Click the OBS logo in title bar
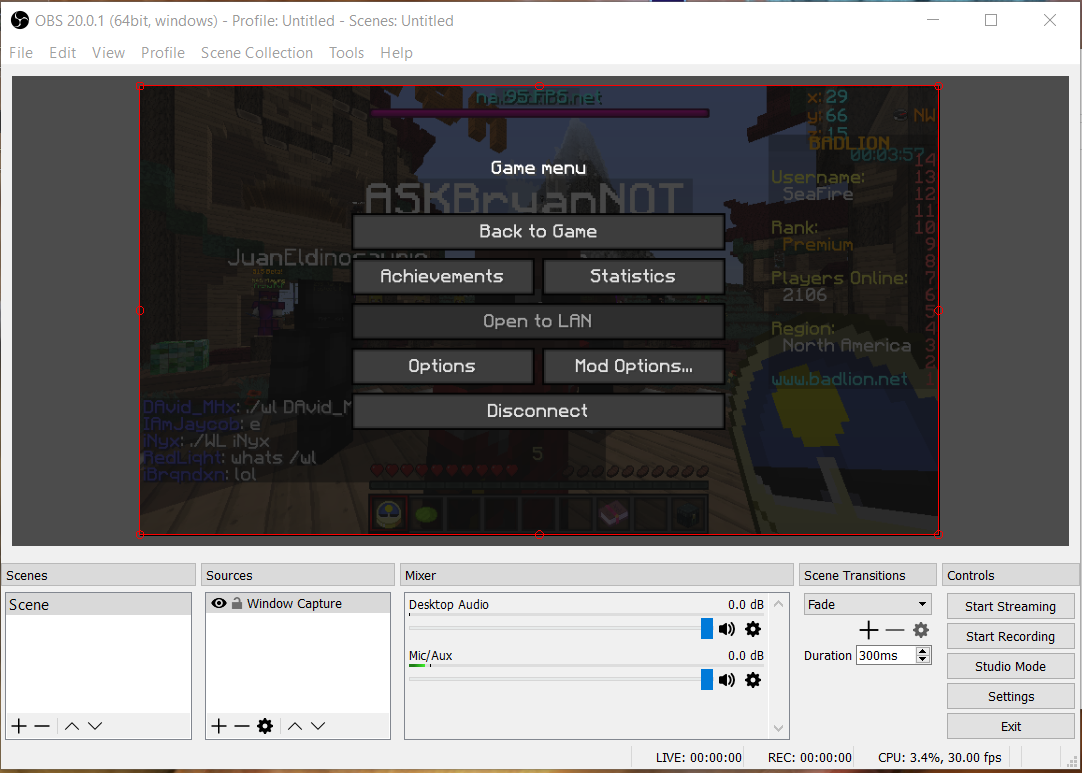 (x=20, y=21)
